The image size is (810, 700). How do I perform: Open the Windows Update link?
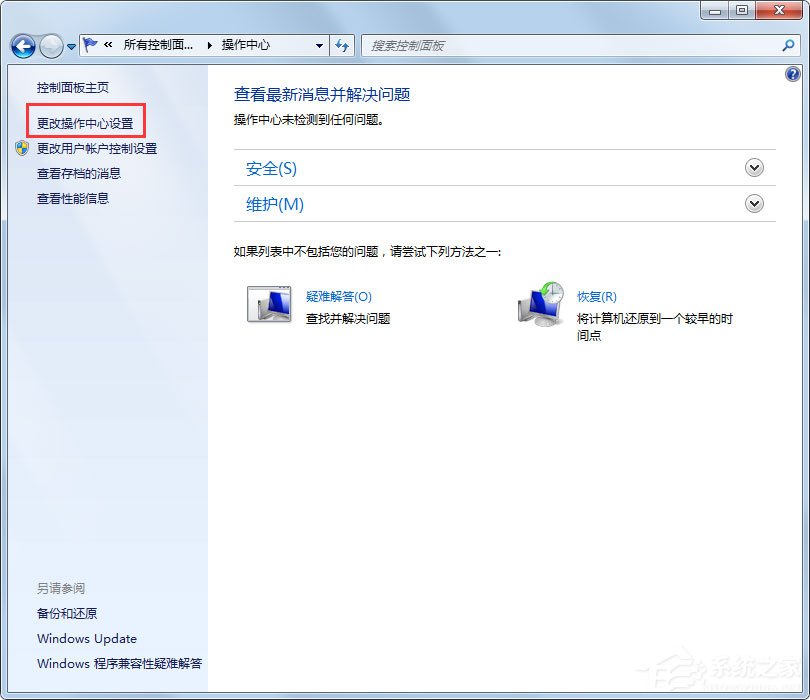87,639
